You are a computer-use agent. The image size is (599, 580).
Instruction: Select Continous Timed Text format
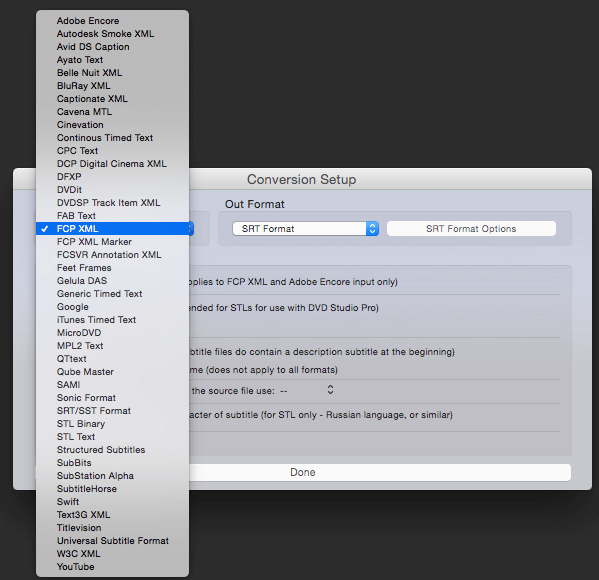[112, 138]
